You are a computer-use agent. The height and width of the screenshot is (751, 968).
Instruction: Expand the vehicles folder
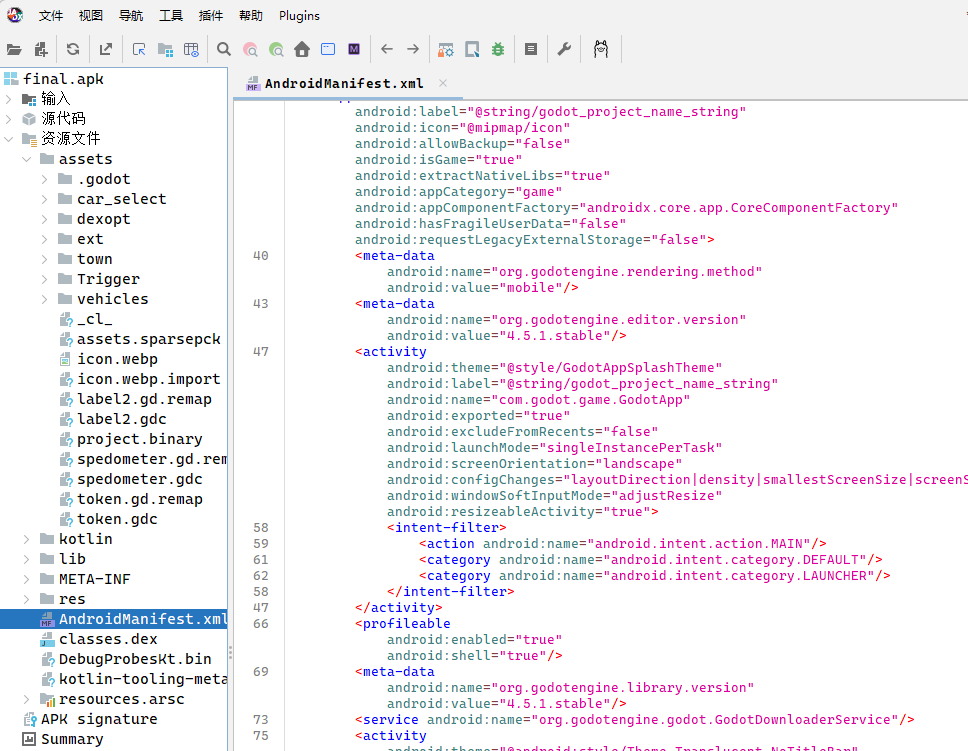(x=45, y=299)
